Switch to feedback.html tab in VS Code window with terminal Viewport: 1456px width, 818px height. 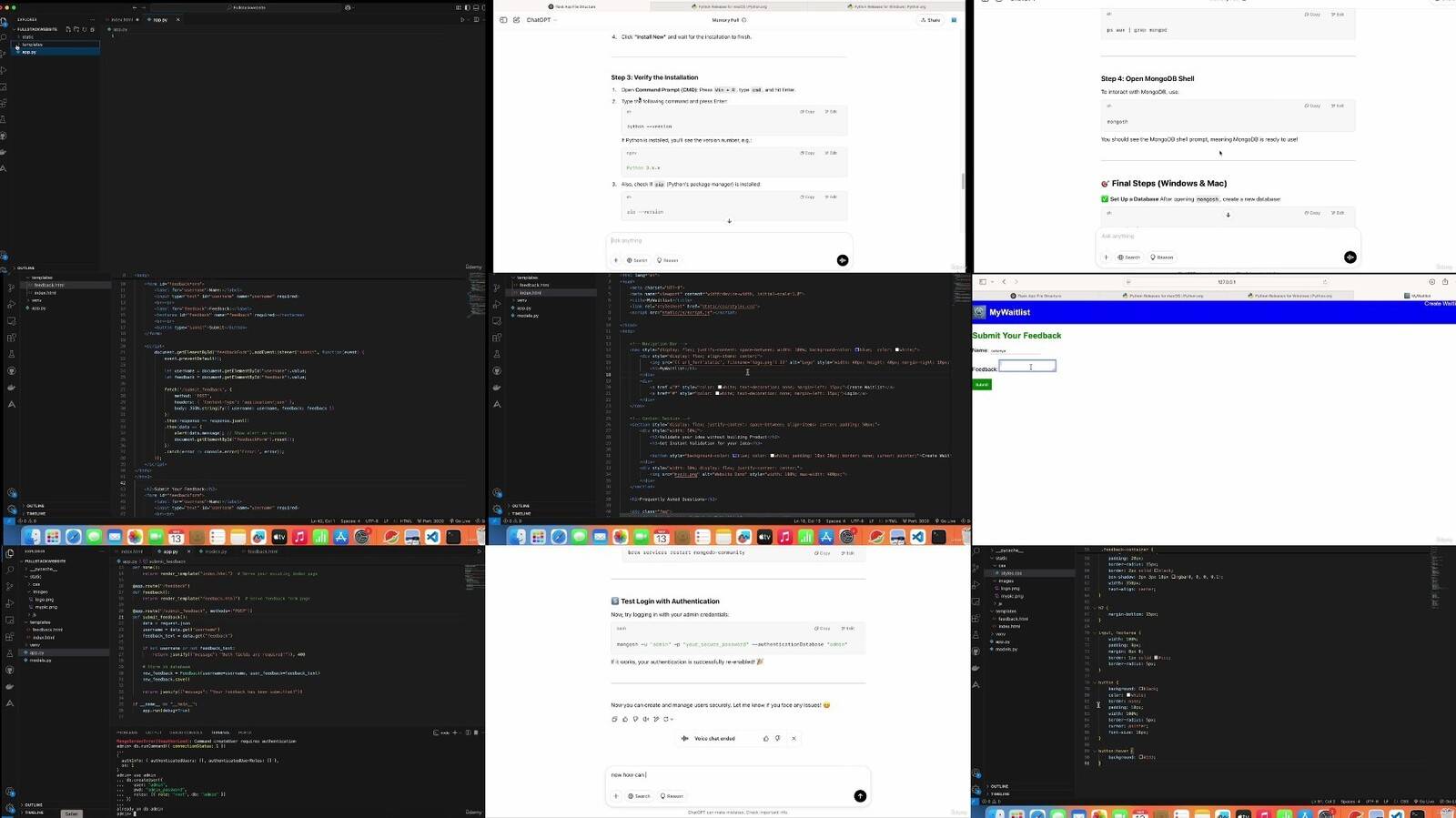262,551
